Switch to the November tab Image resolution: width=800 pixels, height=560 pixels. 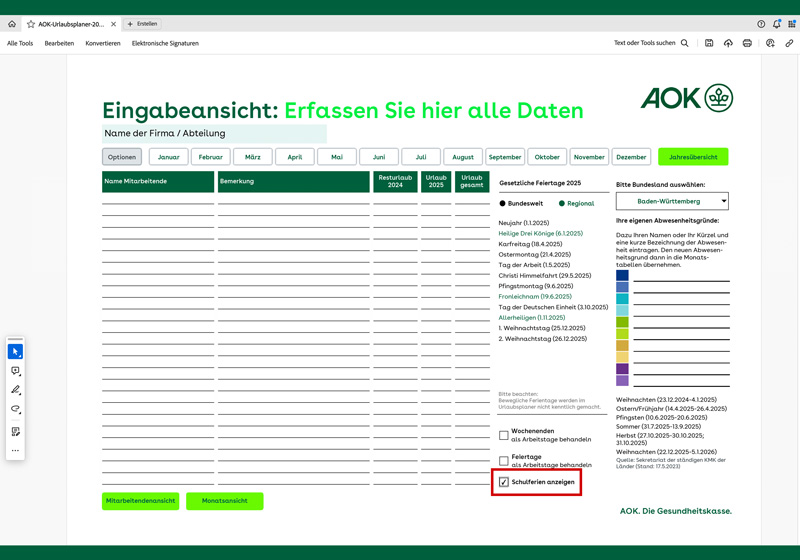(x=589, y=157)
